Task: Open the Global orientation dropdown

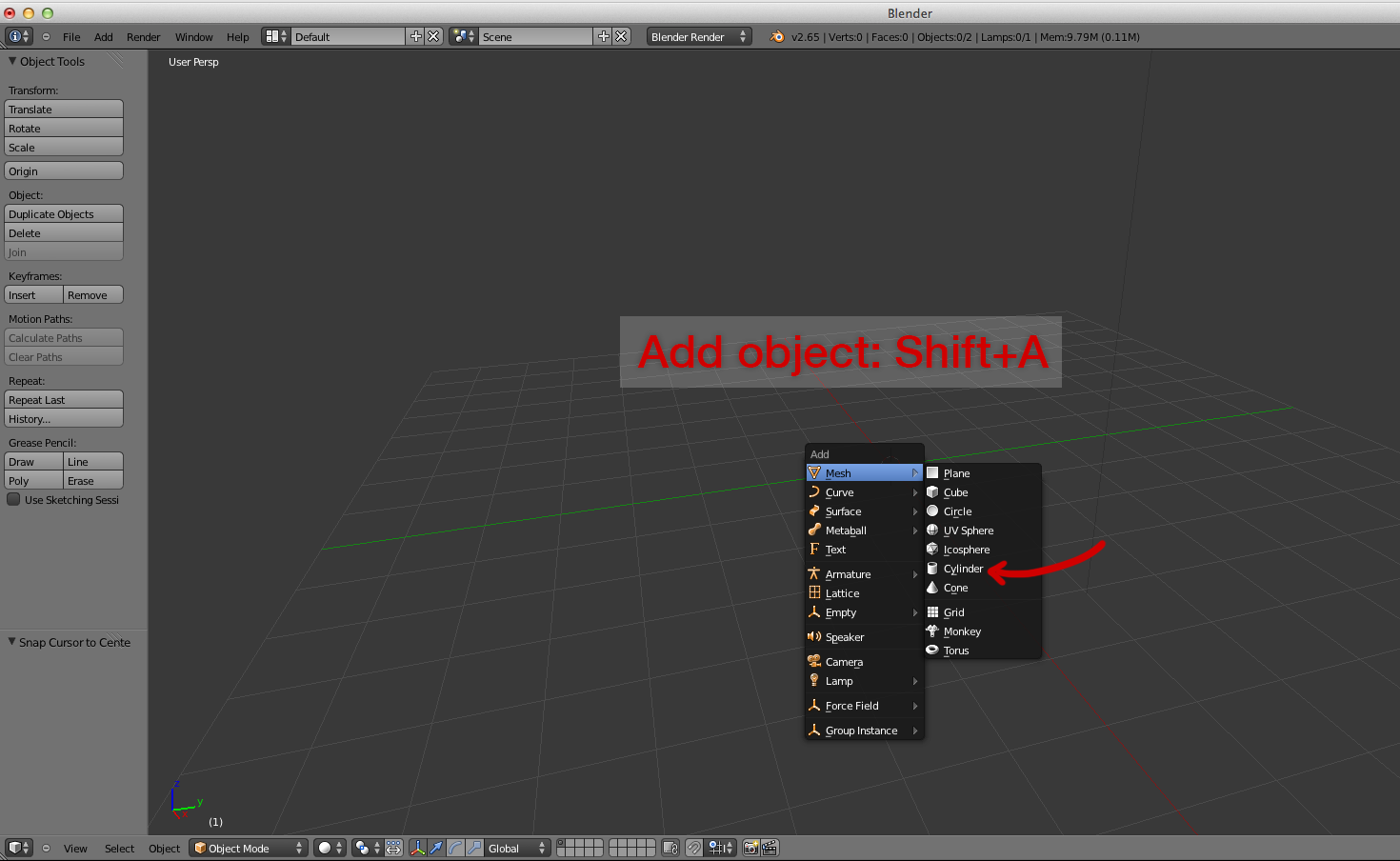Action: click(517, 848)
